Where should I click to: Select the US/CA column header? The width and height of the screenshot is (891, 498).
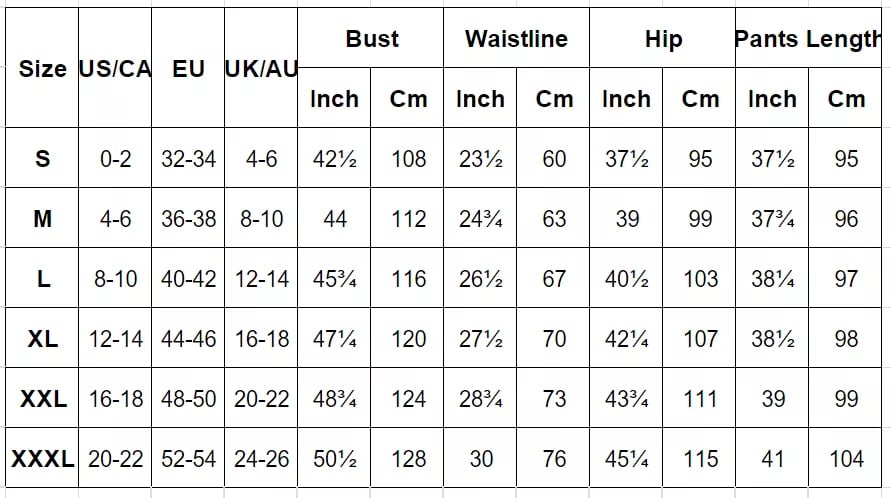115,69
